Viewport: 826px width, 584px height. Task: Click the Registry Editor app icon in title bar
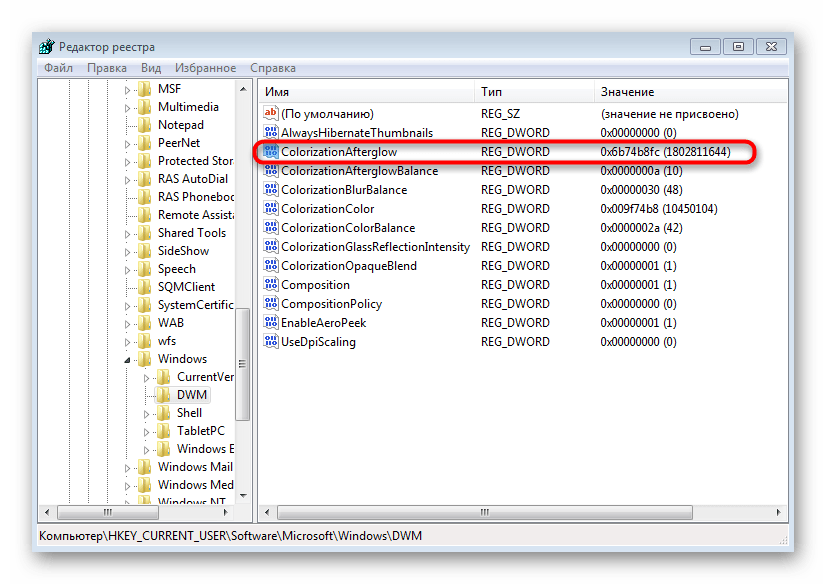[46, 46]
